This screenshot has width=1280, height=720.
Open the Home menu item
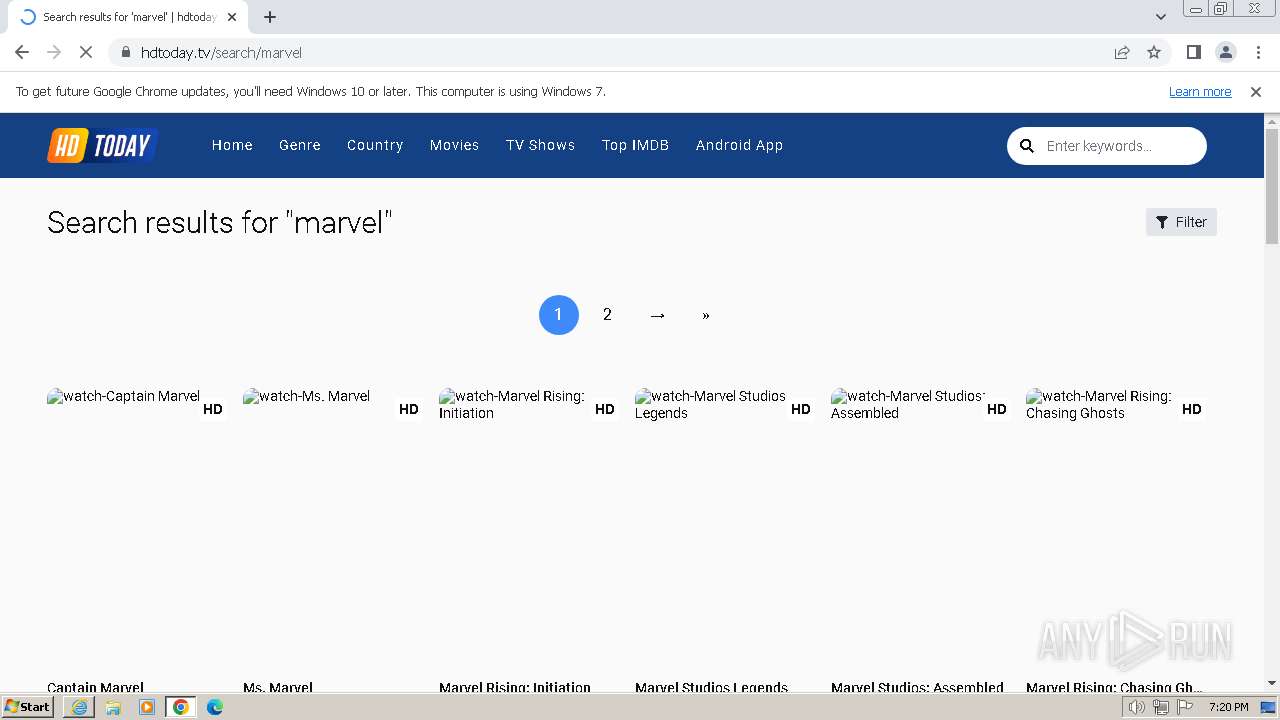click(232, 145)
